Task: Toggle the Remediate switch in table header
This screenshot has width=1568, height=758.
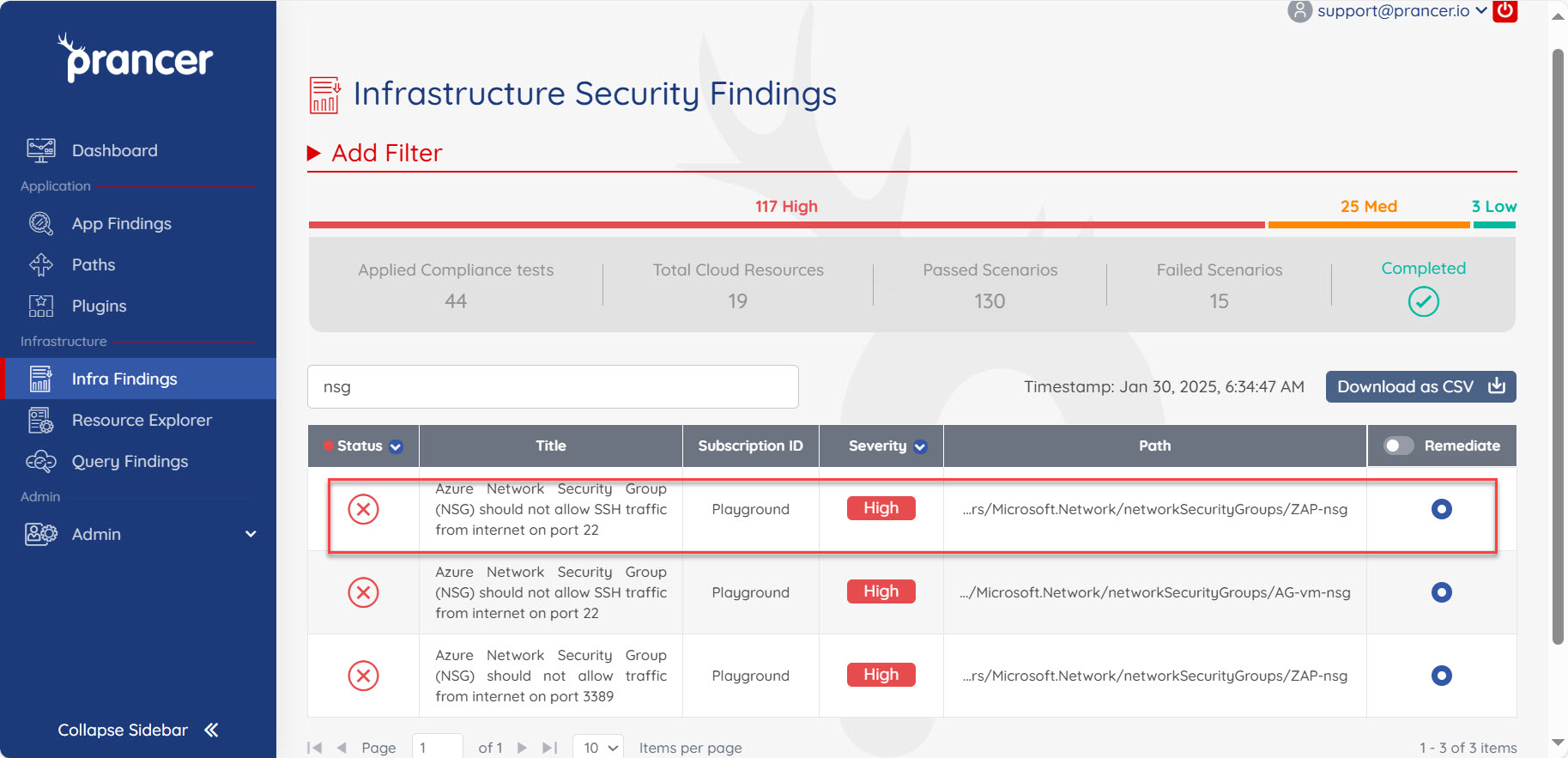Action: 1399,446
